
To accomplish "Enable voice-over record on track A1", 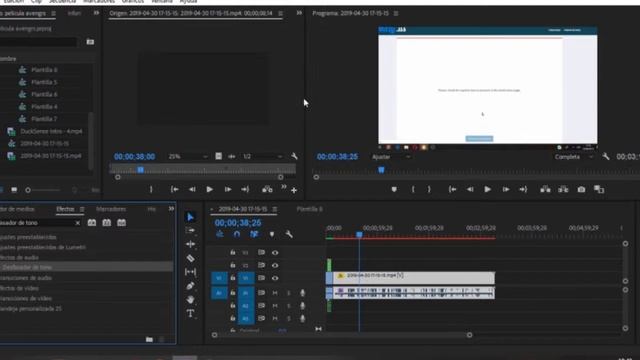I will point(302,293).
